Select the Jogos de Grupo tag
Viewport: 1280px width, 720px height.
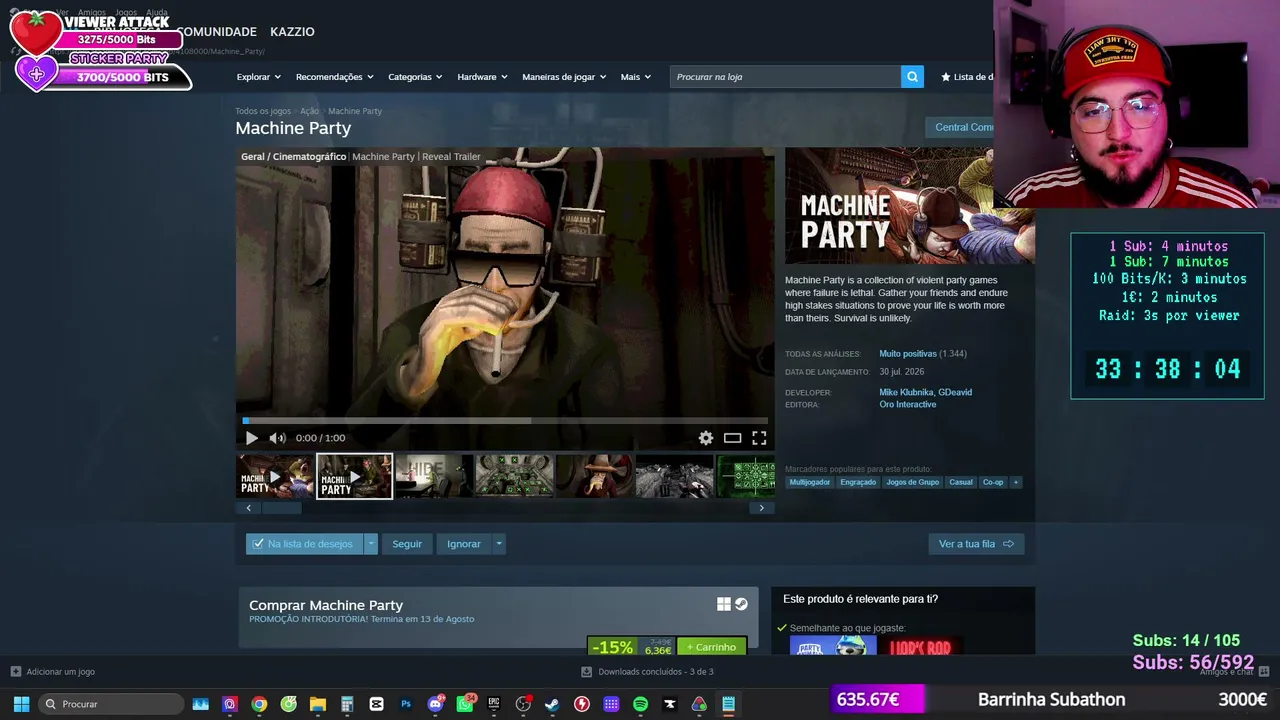[913, 482]
